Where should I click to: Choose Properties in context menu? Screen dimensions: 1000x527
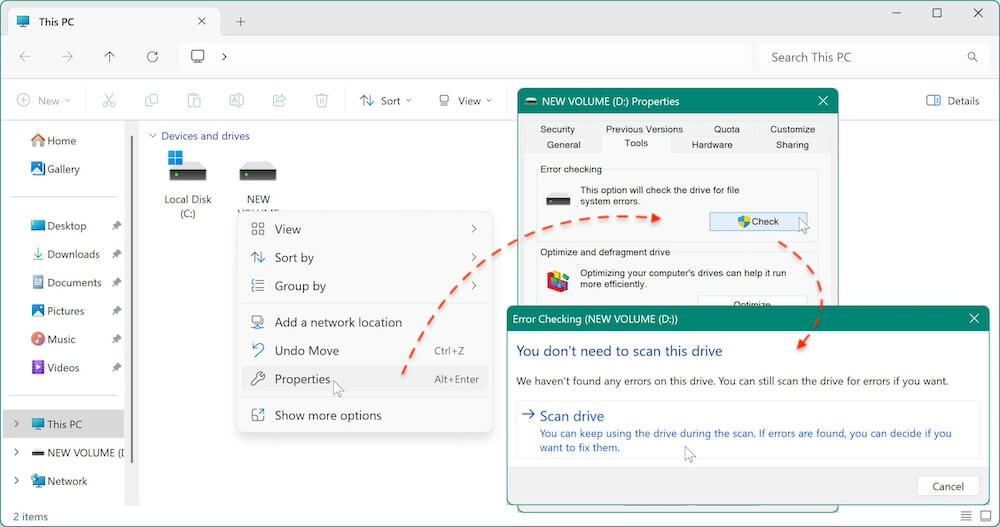pos(365,379)
